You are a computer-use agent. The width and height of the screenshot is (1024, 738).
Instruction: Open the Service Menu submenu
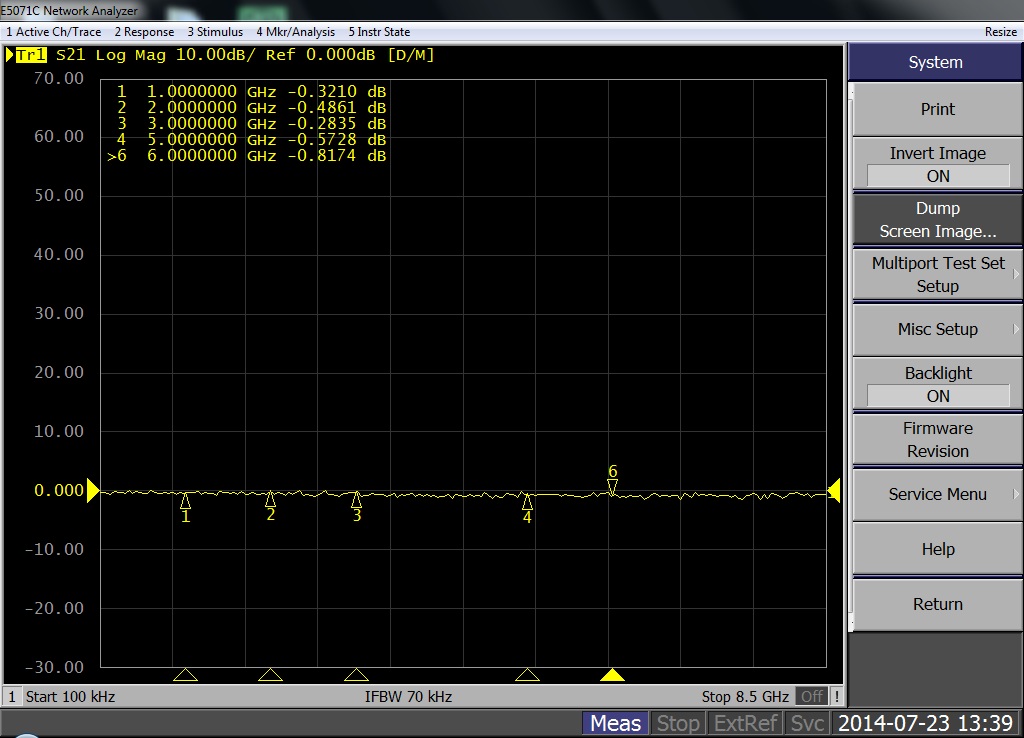pos(937,494)
